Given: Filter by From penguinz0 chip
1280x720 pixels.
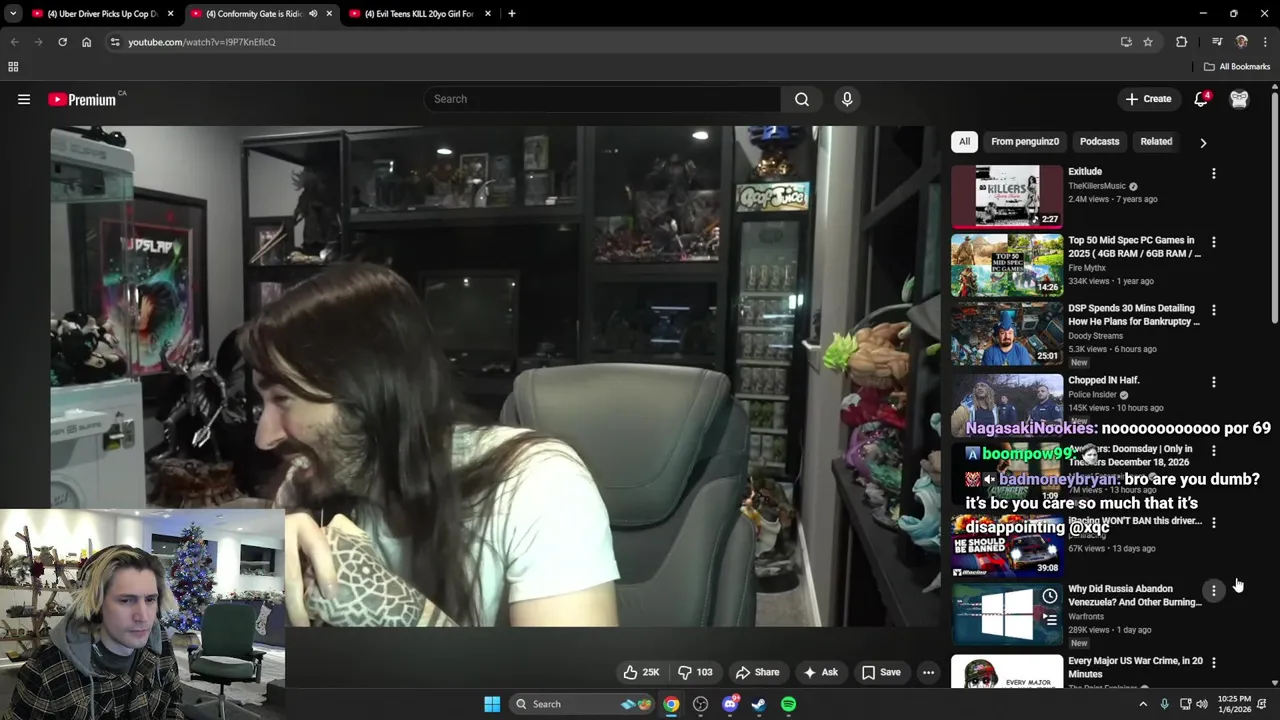Looking at the screenshot, I should tap(1025, 142).
